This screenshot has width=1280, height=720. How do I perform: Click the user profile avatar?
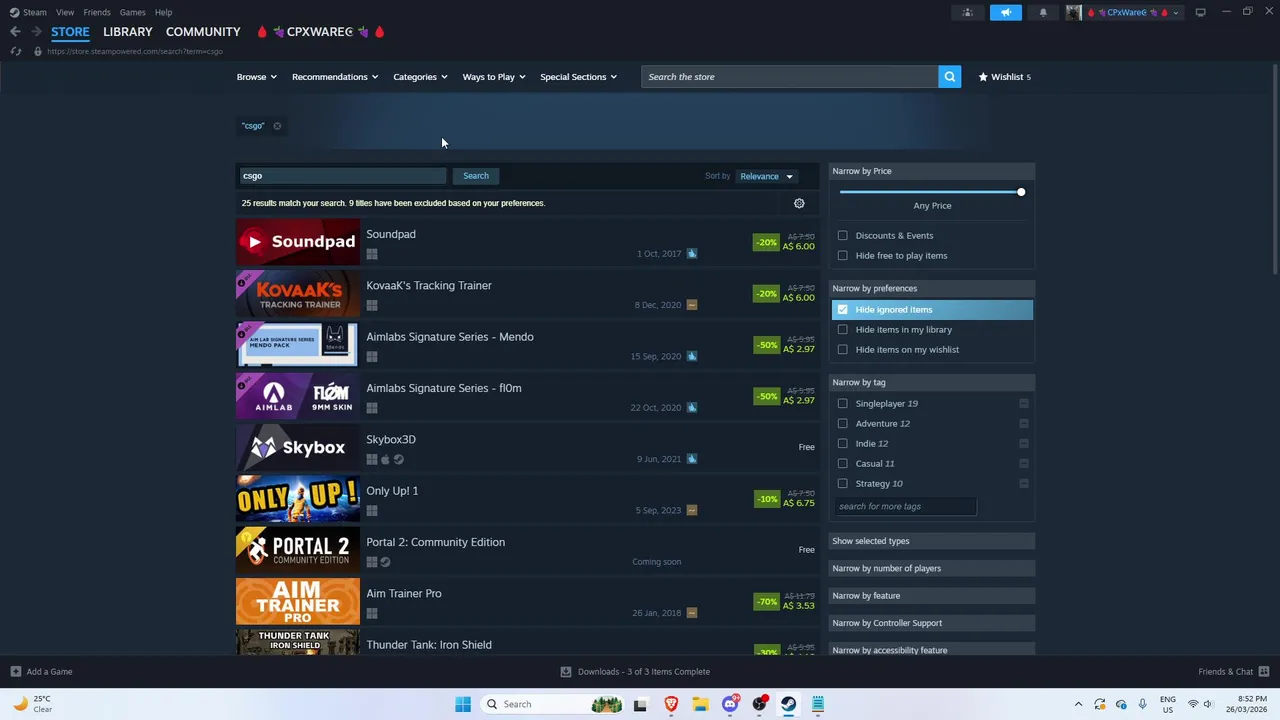(1073, 12)
